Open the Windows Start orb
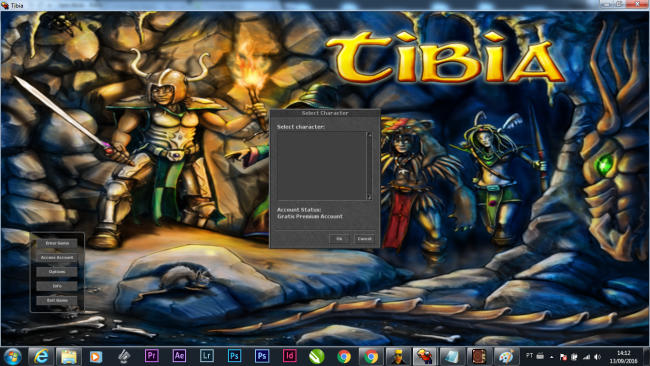The image size is (650, 366). 12,356
